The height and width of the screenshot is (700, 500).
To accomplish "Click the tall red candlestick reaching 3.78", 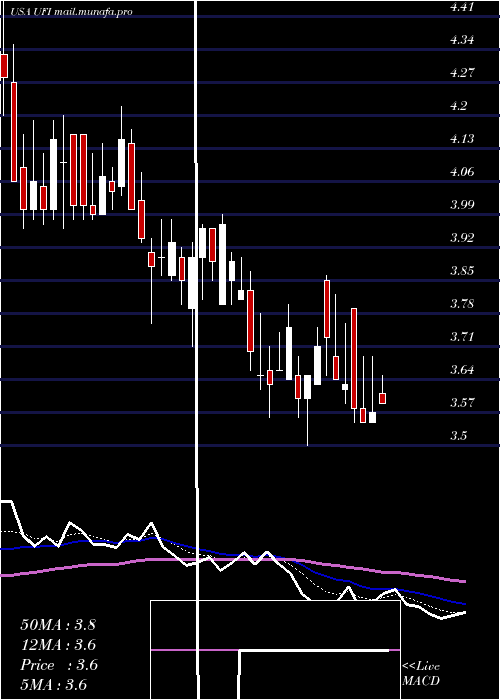I will pyautogui.click(x=354, y=358).
